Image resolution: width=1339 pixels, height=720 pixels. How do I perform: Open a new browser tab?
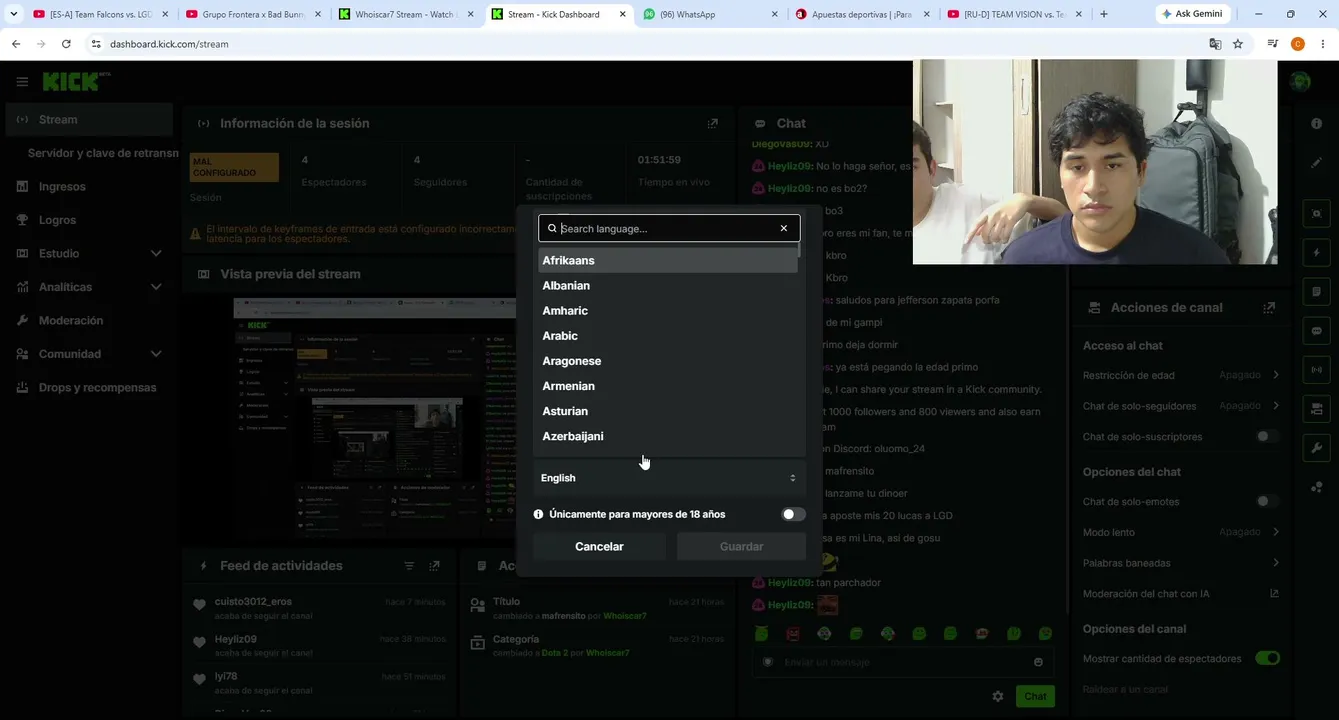1103,14
